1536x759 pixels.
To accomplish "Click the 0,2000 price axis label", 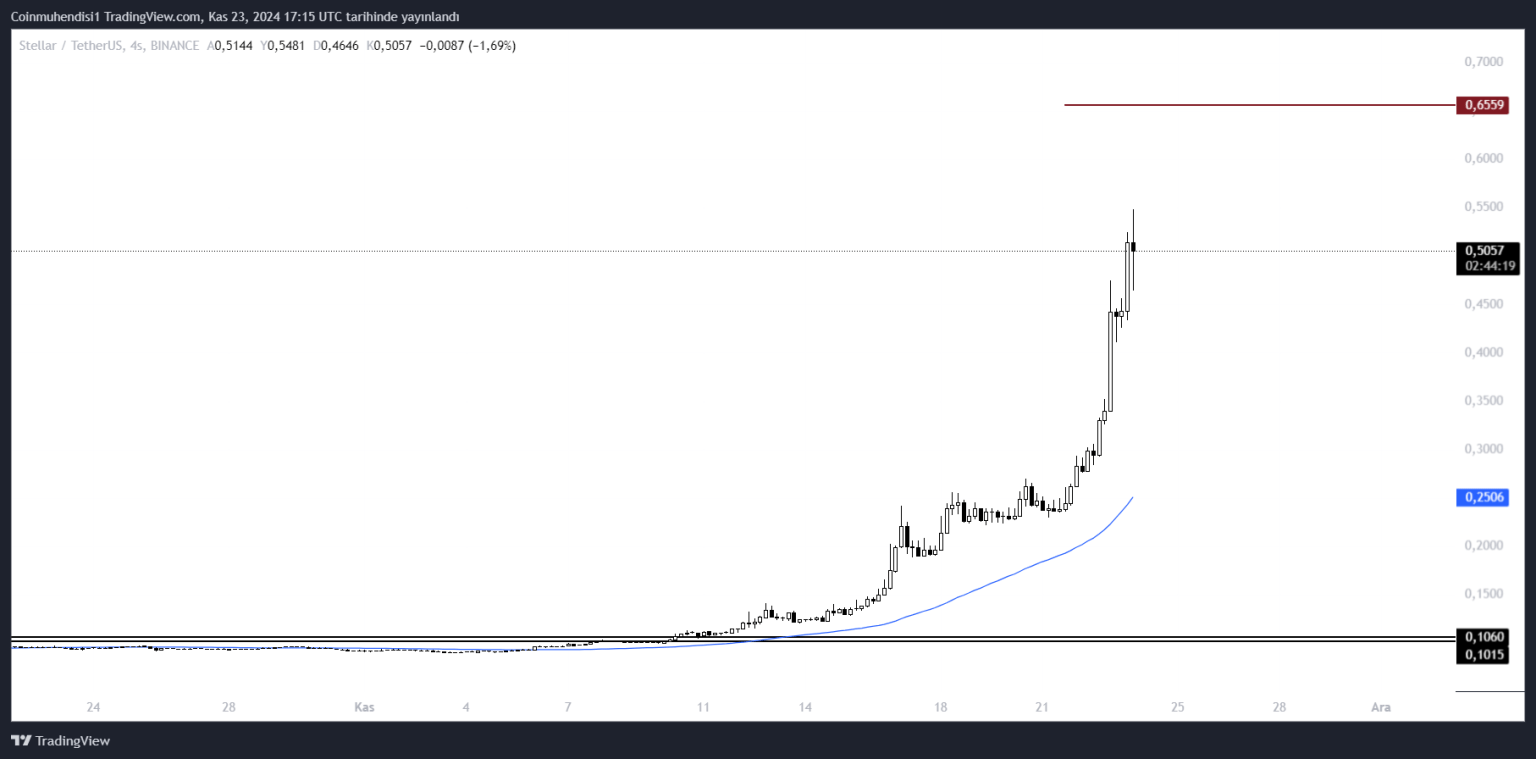I will tap(1483, 546).
